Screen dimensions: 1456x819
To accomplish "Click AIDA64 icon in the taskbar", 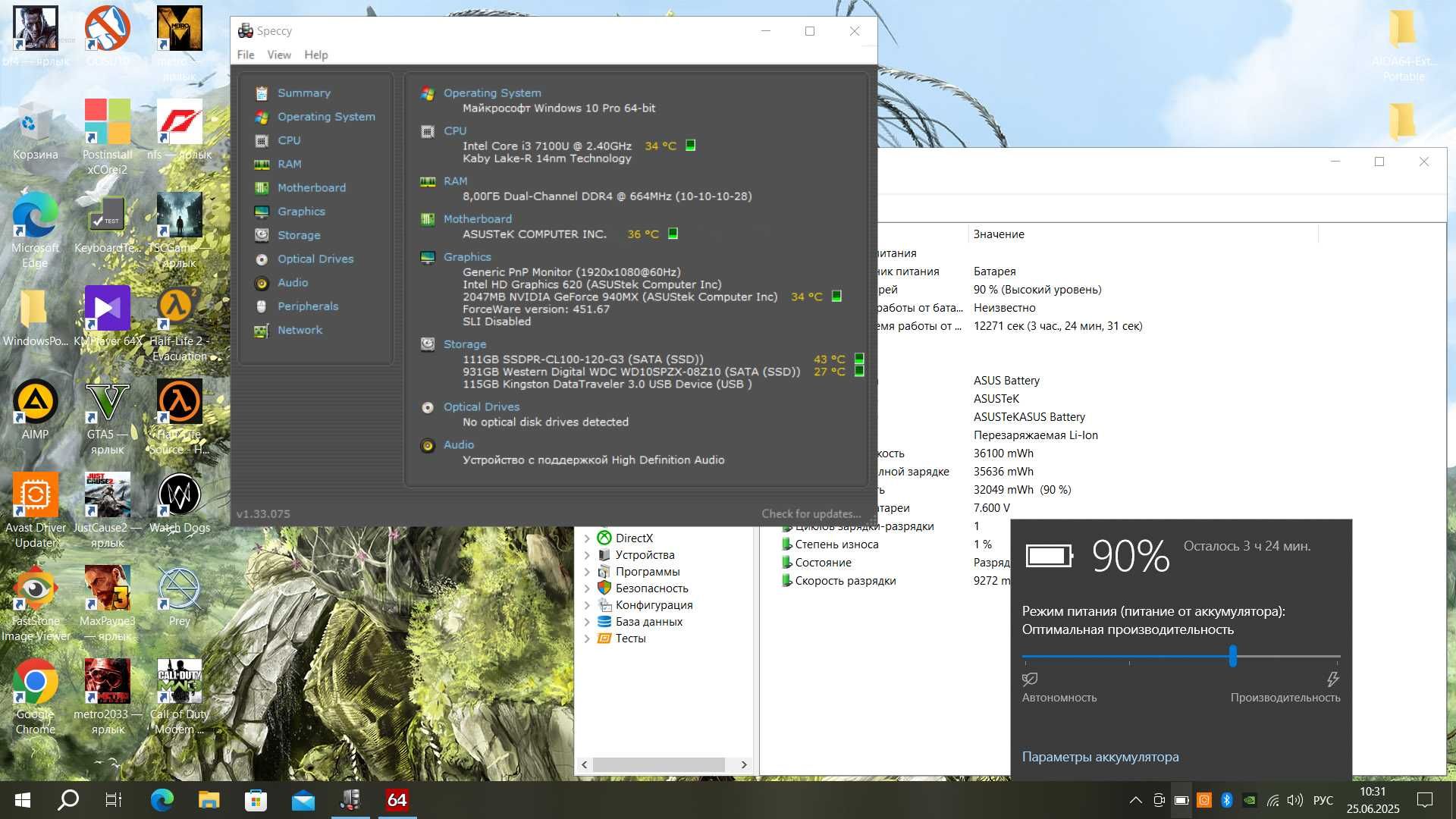I will (397, 800).
